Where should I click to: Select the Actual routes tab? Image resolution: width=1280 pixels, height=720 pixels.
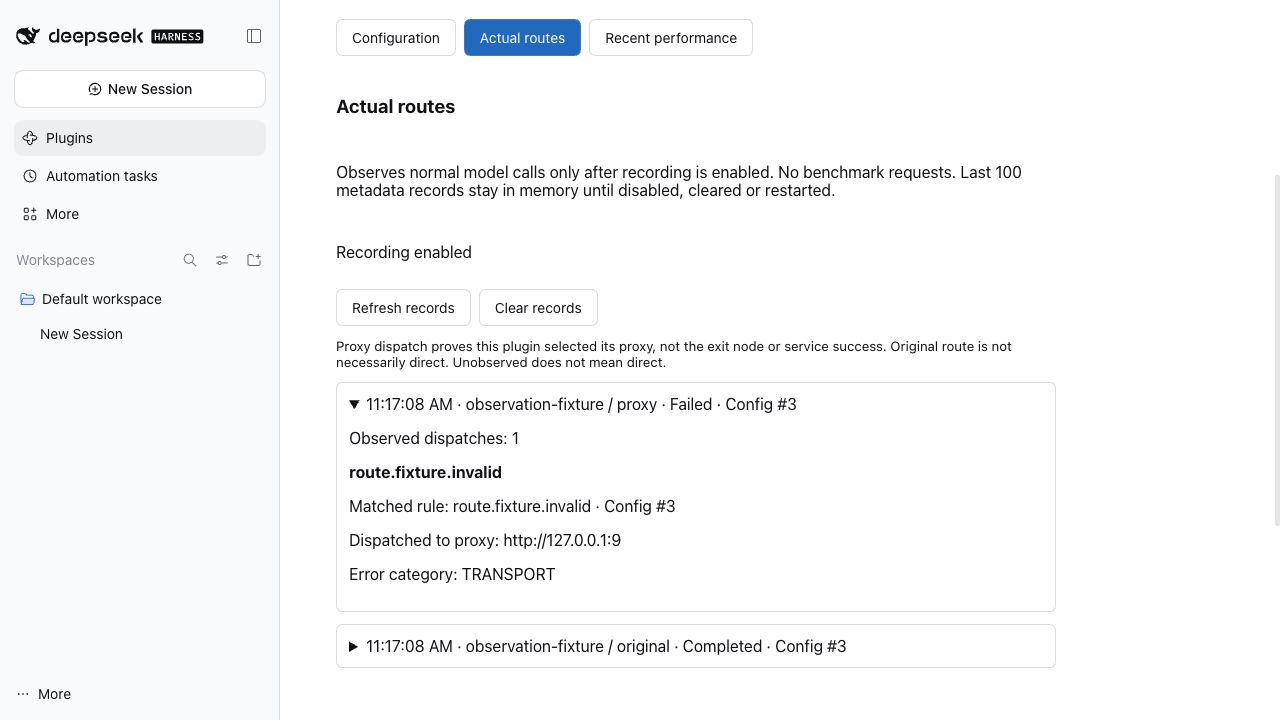point(522,38)
